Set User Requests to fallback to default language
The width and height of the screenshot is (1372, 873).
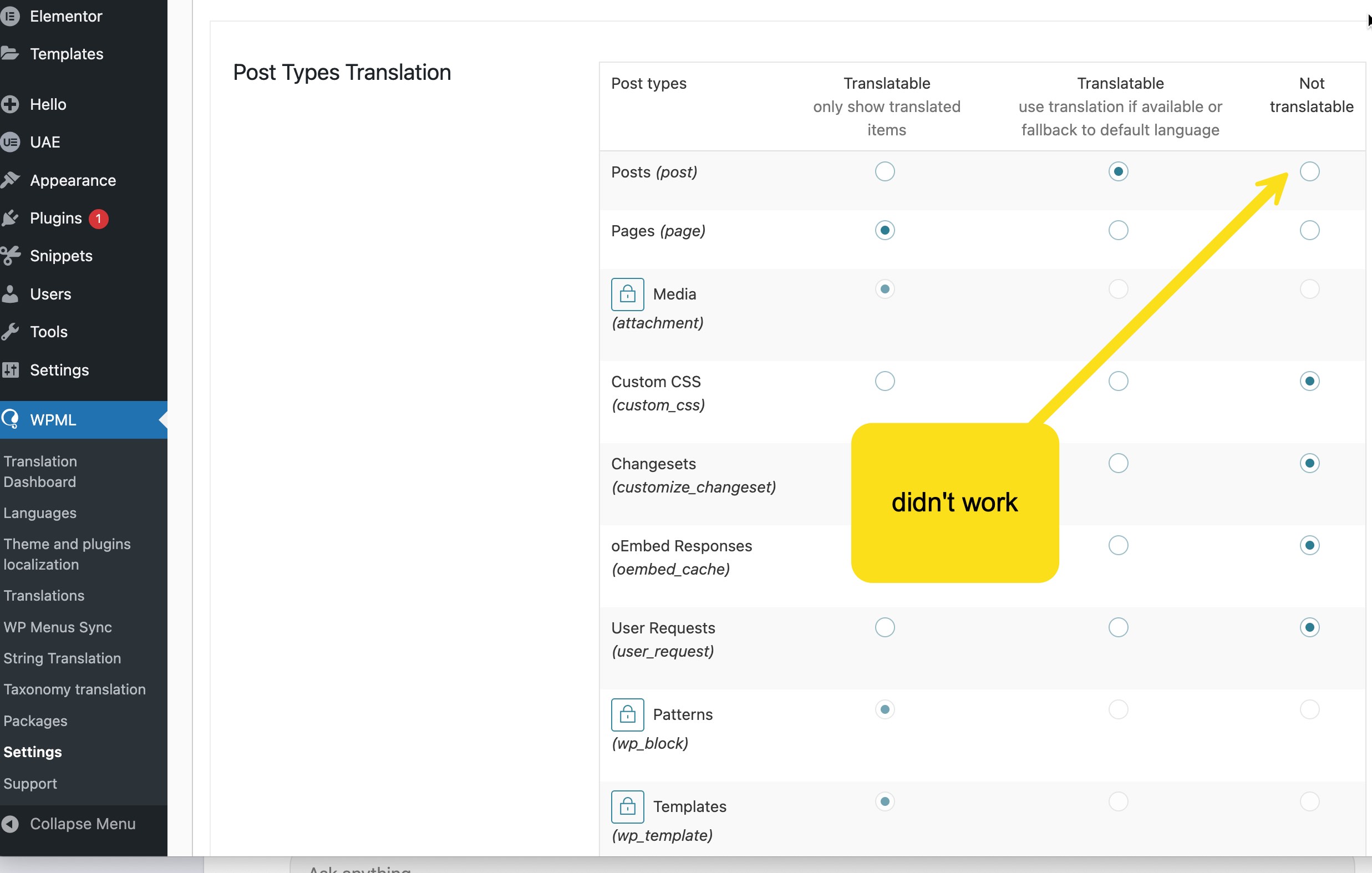(x=1118, y=627)
